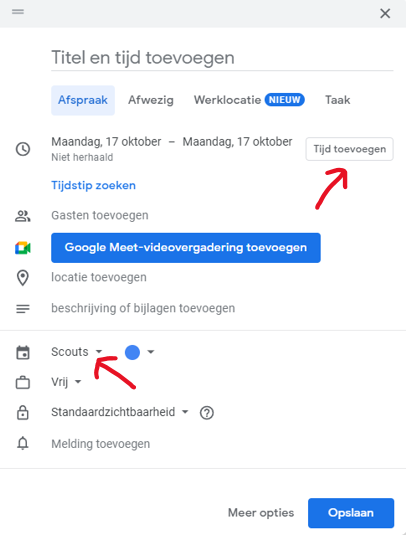
Task: Click the guests people icon
Action: pos(23,216)
